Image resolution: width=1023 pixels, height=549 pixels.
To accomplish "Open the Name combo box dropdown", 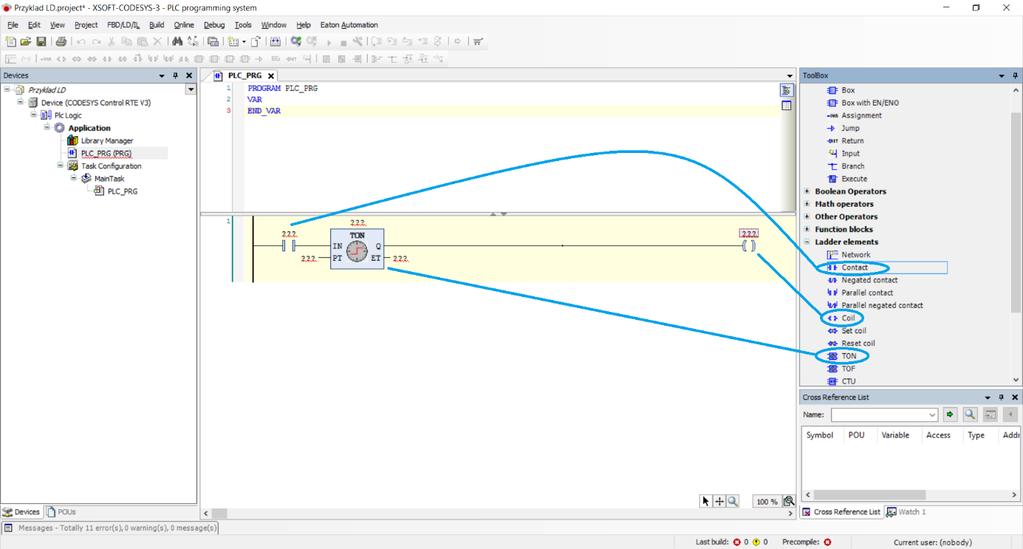I will pyautogui.click(x=932, y=415).
